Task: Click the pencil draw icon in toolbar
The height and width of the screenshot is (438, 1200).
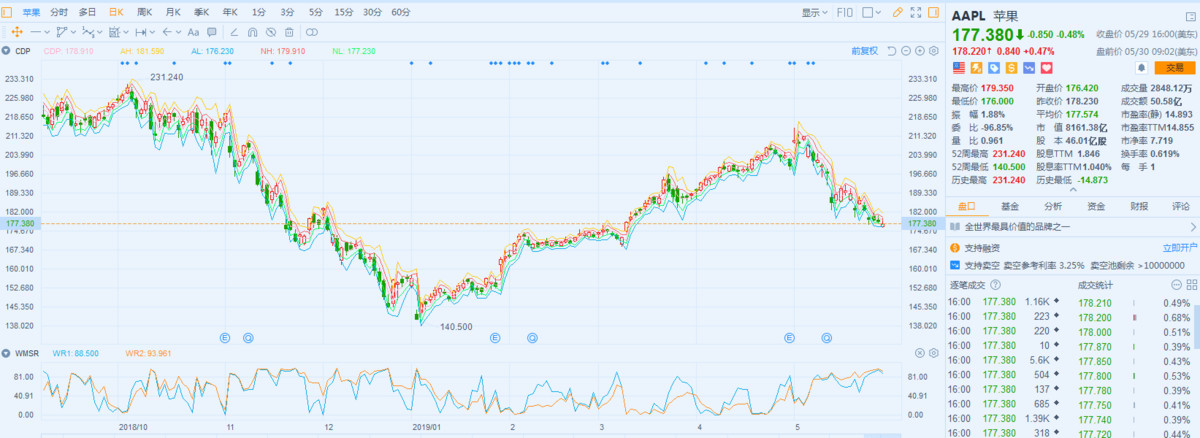Action: 896,12
